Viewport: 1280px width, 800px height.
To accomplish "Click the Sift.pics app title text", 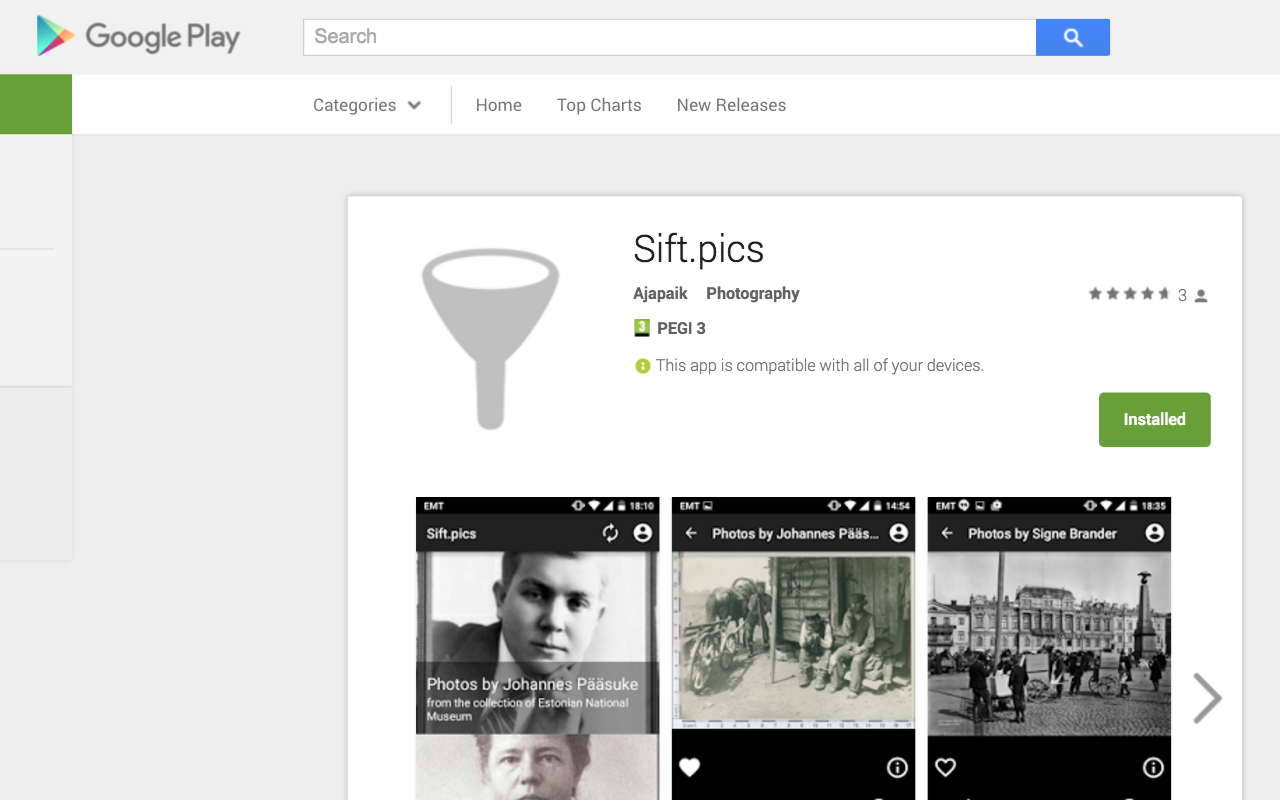I will coord(698,249).
